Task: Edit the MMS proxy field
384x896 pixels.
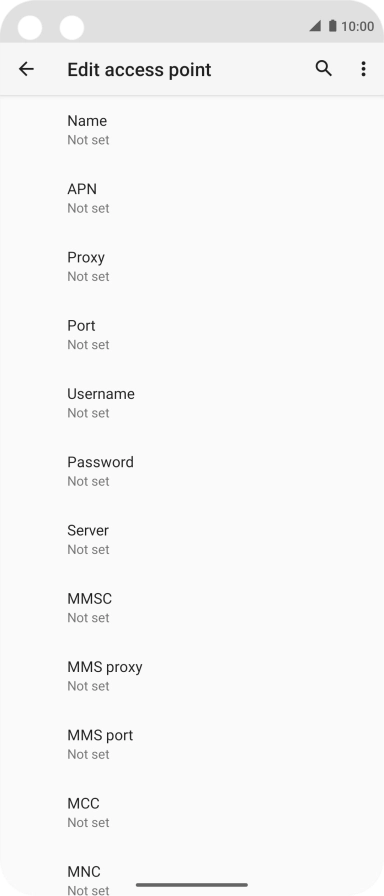Action: tap(192, 676)
